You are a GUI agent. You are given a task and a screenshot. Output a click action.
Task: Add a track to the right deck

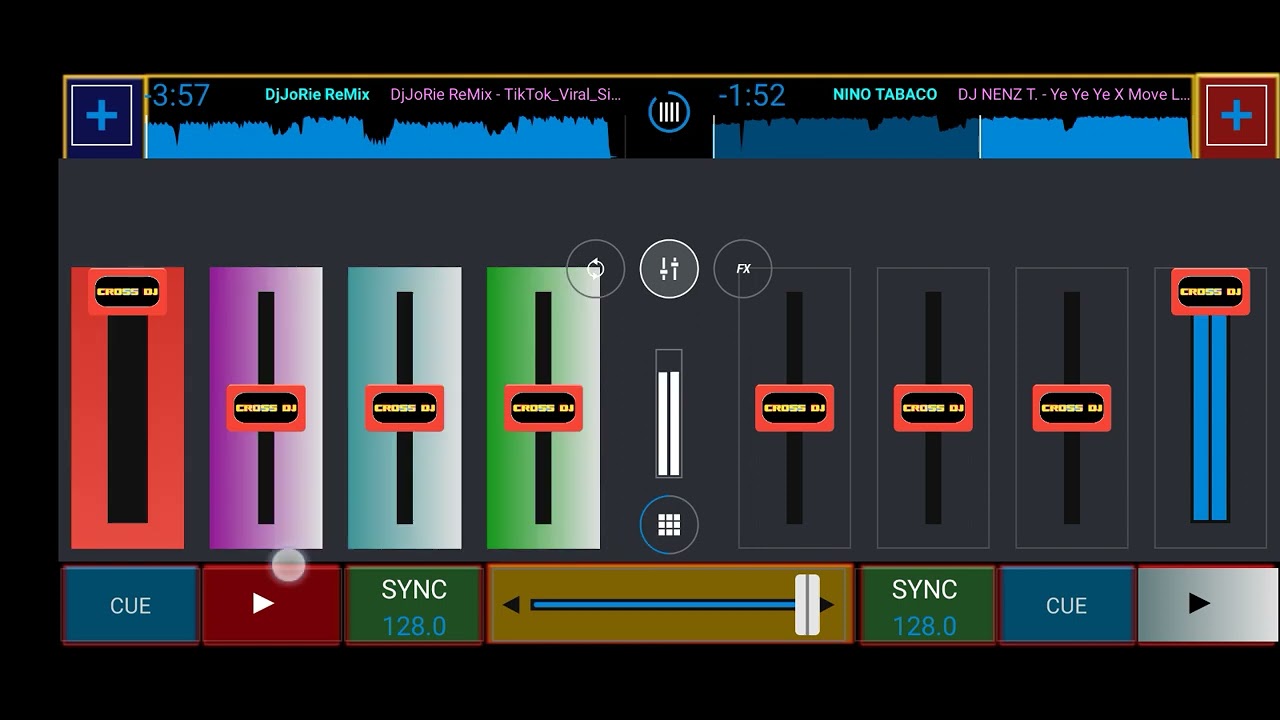point(1236,116)
